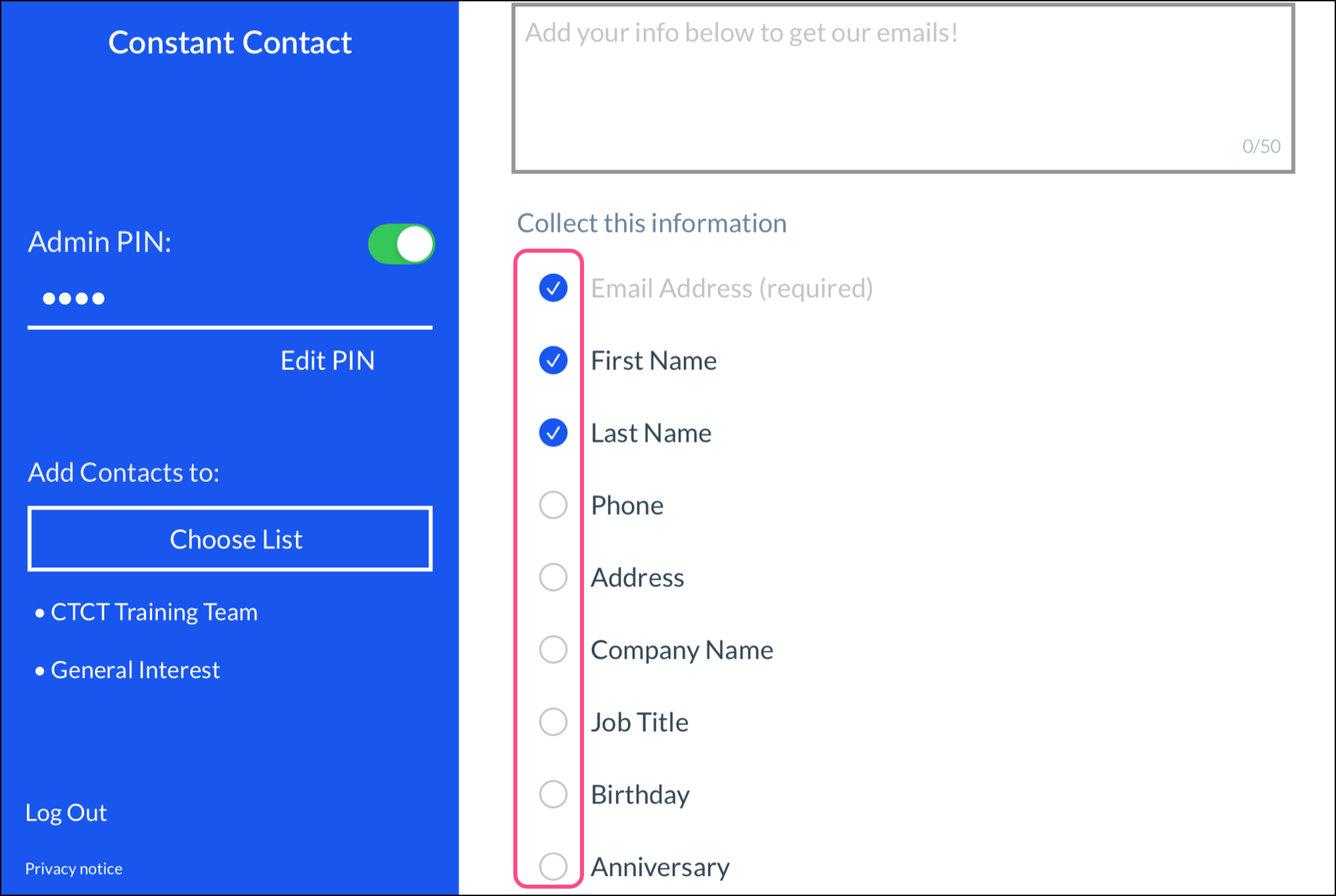This screenshot has width=1336, height=896.
Task: Check the Address option
Action: 553,577
